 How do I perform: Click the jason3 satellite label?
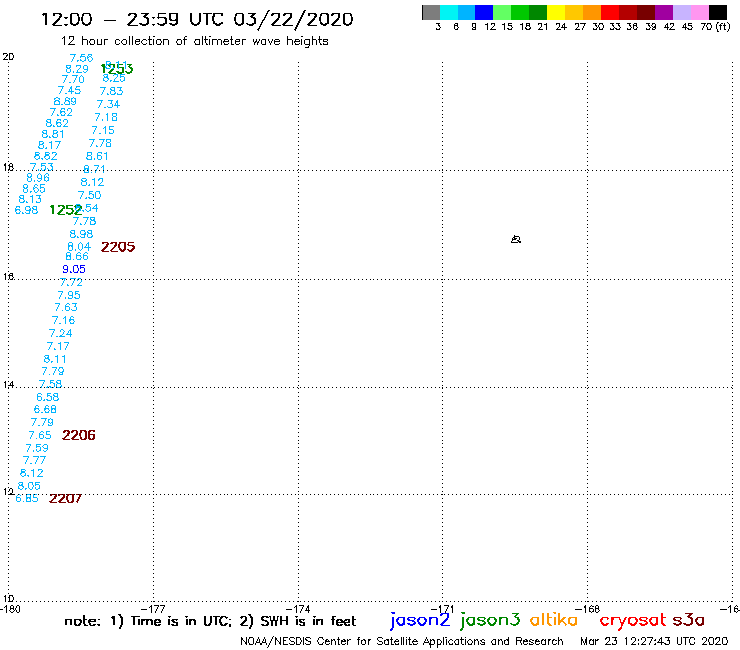pos(490,620)
